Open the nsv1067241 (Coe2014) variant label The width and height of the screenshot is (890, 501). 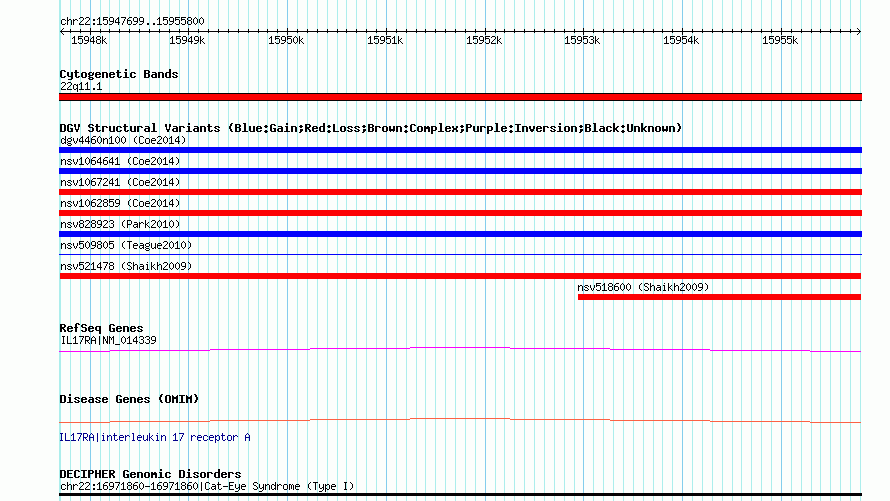pos(120,182)
